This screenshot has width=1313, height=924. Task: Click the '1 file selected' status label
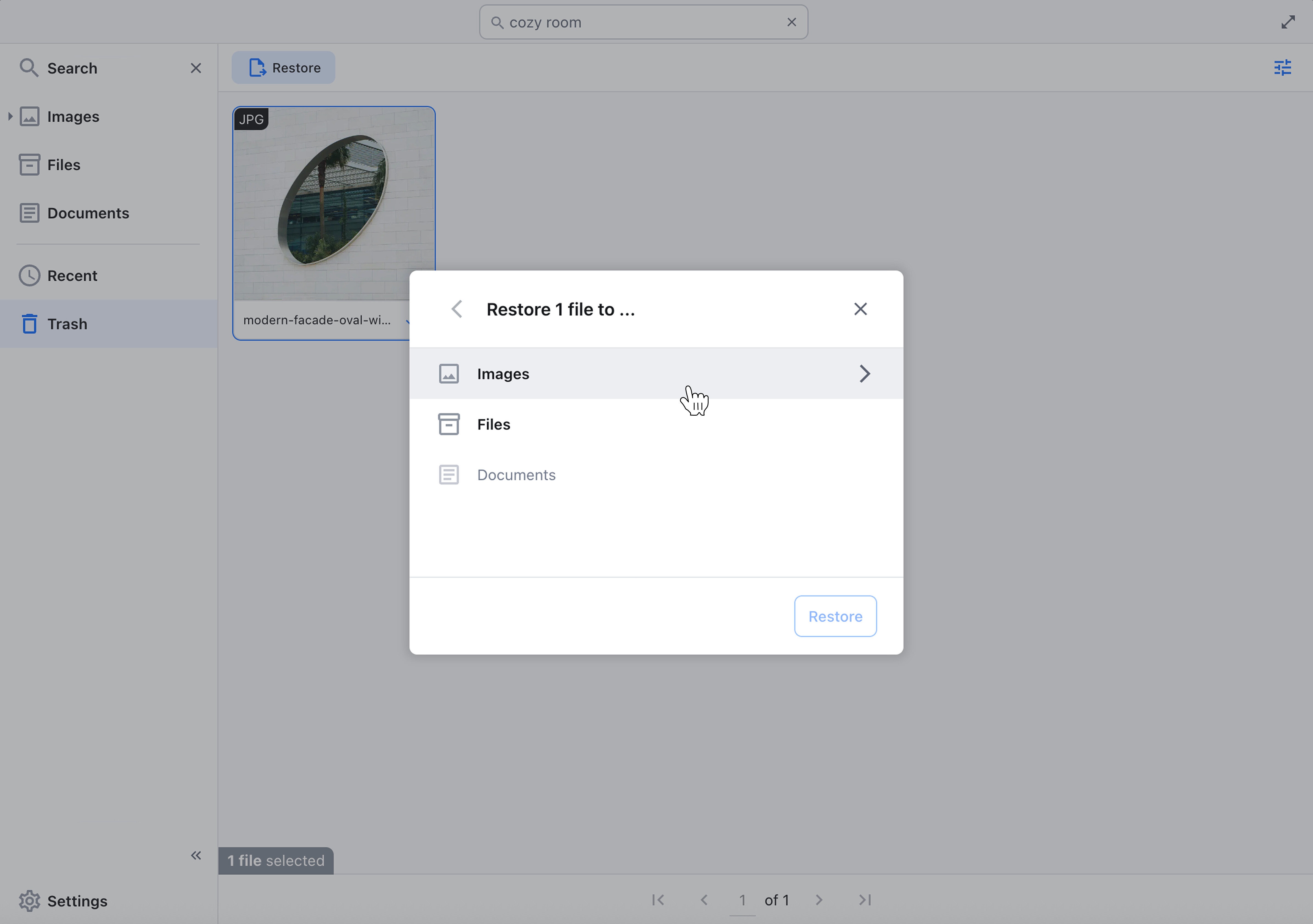pyautogui.click(x=276, y=860)
